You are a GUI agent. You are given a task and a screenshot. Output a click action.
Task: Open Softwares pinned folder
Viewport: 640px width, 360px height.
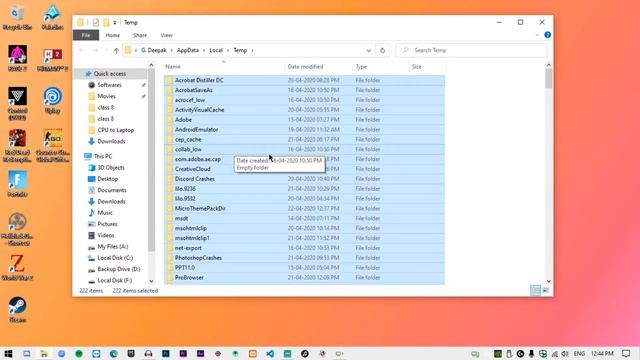point(109,85)
